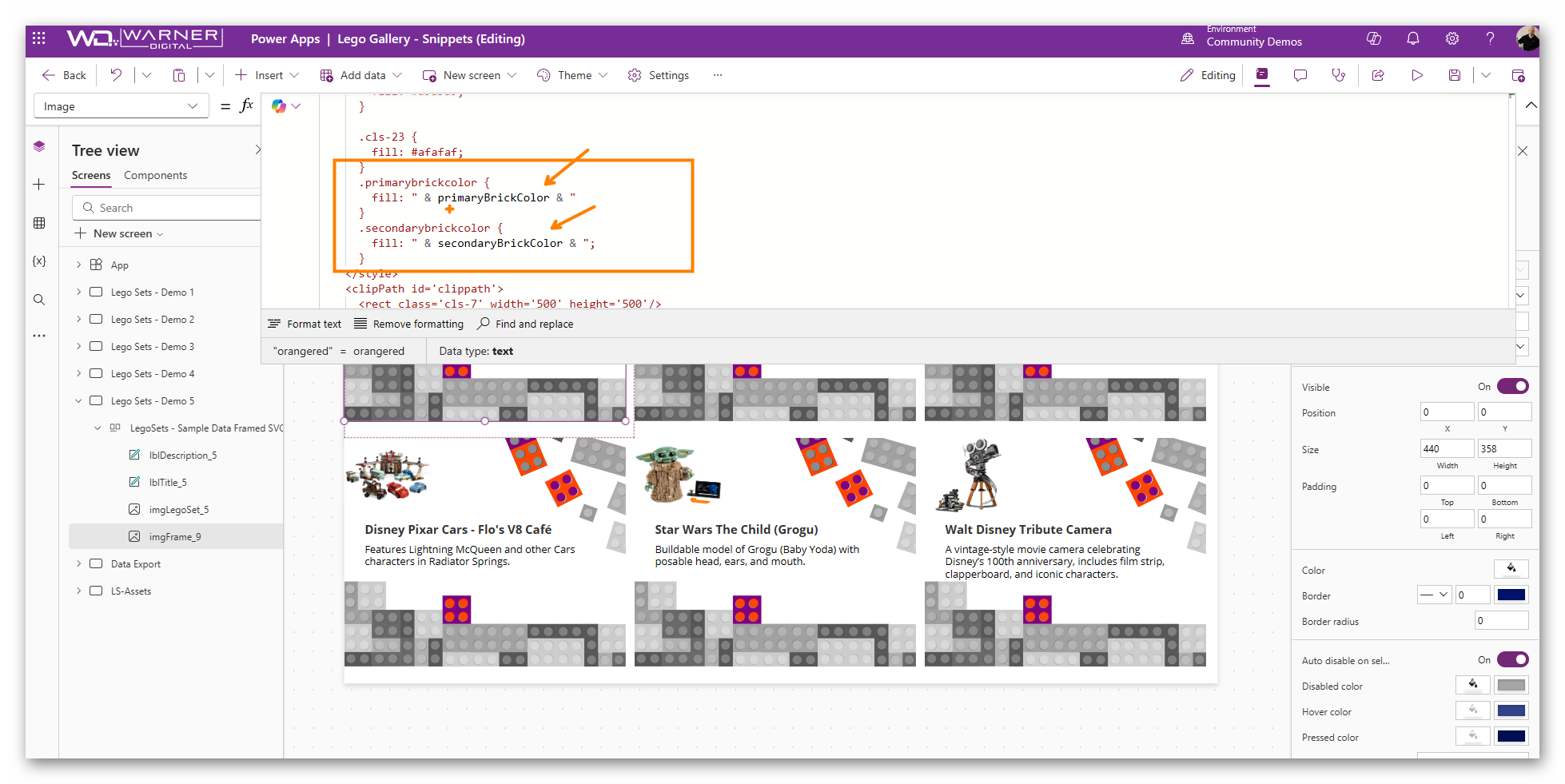Run the App checker stethoscope icon
Viewport: 1565px width, 784px height.
point(1338,75)
